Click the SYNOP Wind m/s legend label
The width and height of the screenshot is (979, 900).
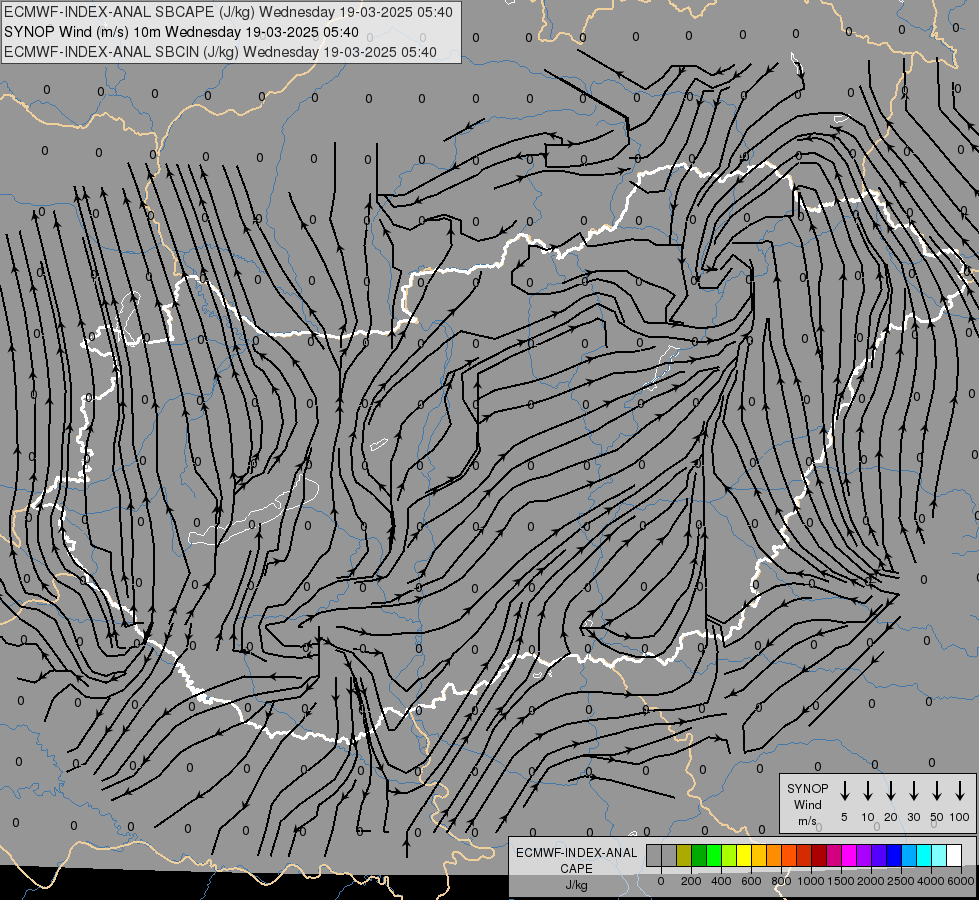tap(807, 804)
